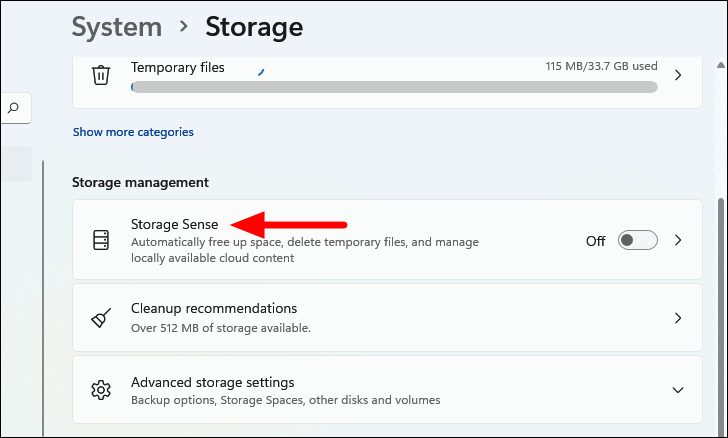The height and width of the screenshot is (438, 728).
Task: Open Cleanup recommendations via its chevron arrow
Action: tap(677, 318)
